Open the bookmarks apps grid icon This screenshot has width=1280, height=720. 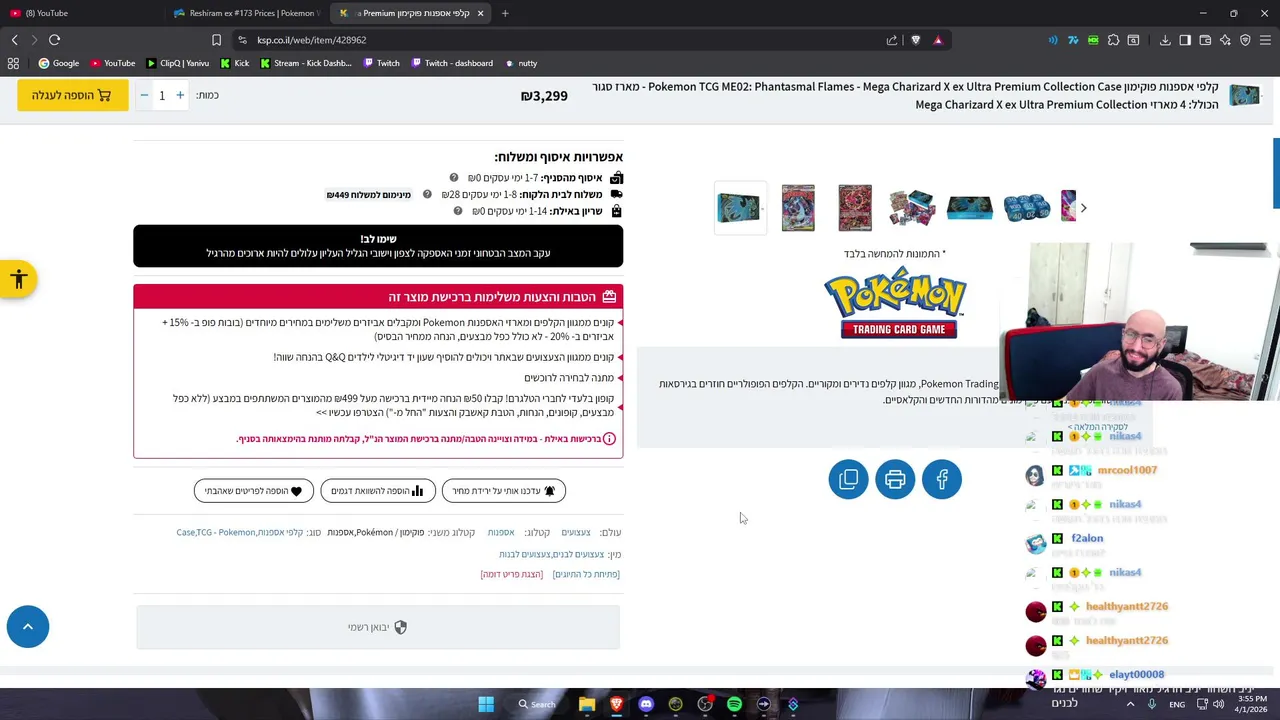[13, 63]
